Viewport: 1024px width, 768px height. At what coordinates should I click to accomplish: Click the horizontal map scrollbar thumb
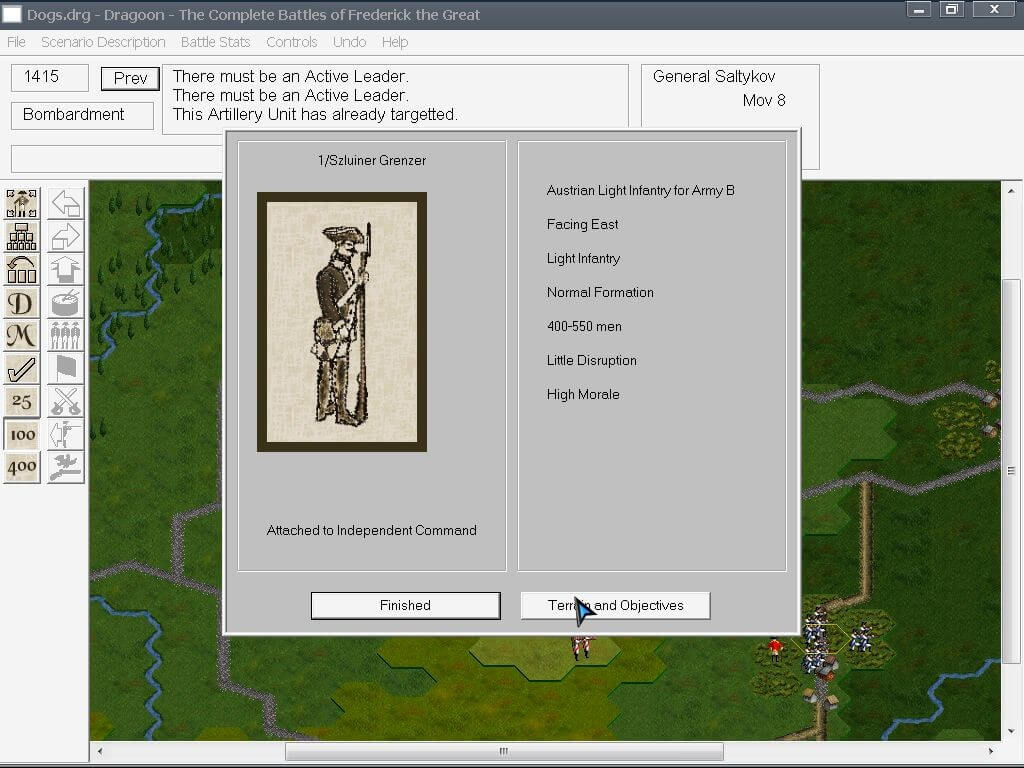coord(504,751)
